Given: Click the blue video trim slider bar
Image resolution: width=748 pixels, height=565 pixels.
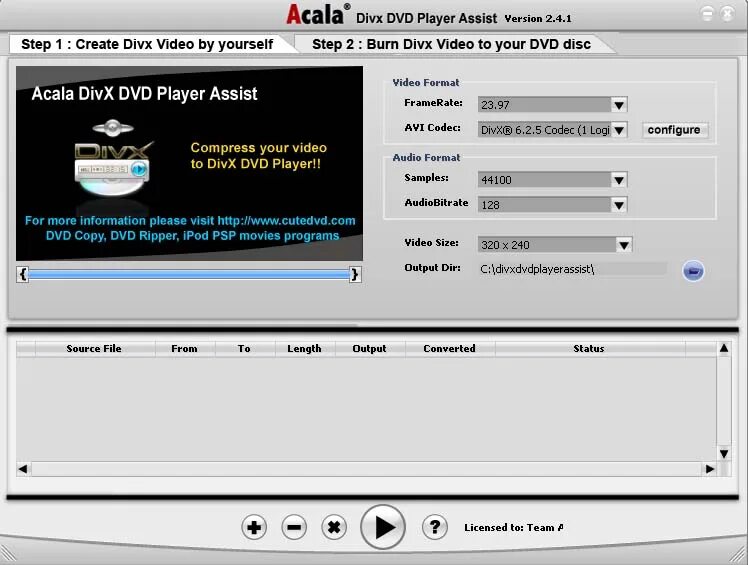Looking at the screenshot, I should [188, 274].
